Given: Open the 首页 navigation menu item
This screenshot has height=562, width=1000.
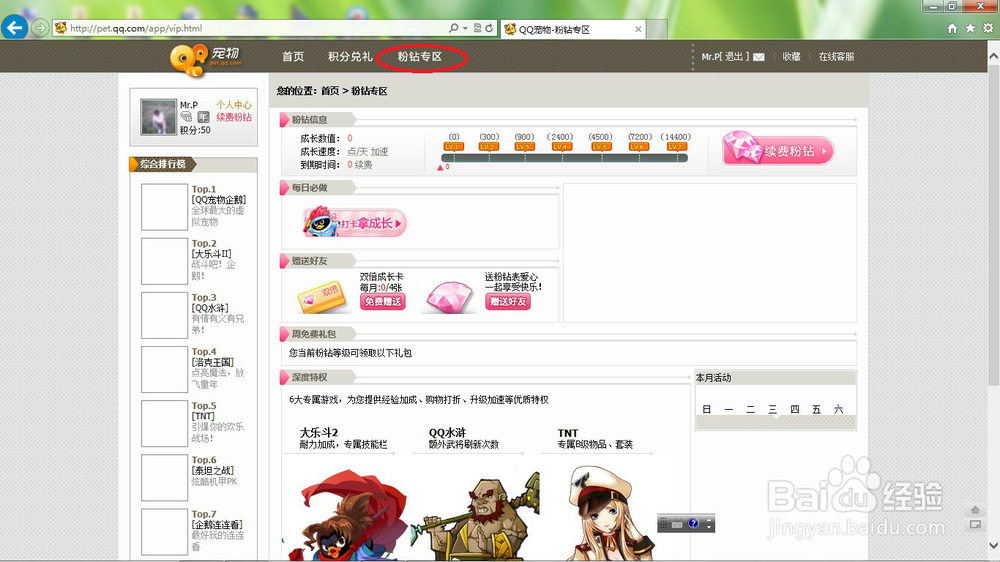Looking at the screenshot, I should click(x=293, y=57).
